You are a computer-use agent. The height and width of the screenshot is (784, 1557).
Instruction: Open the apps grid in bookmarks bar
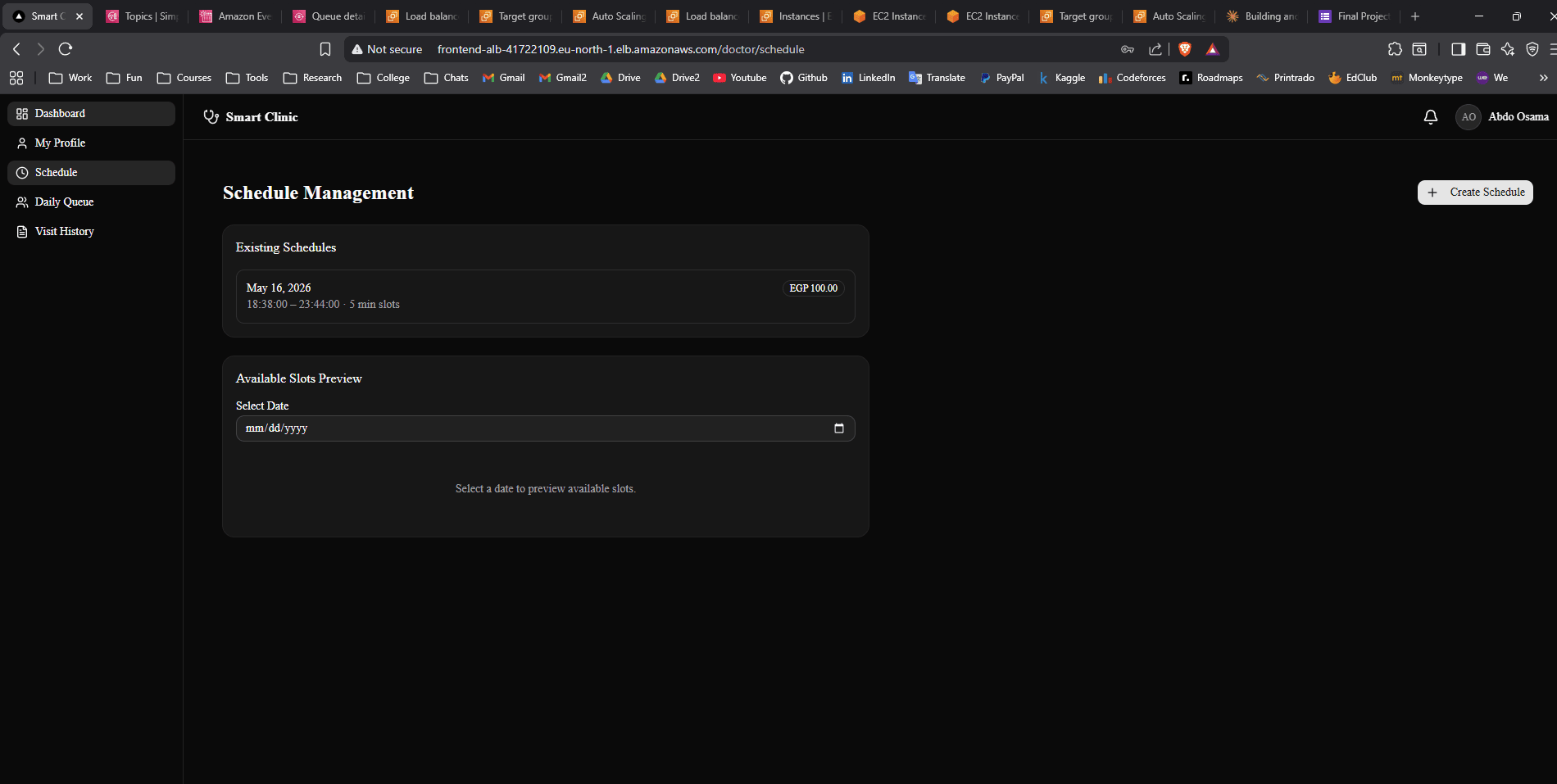tap(16, 78)
